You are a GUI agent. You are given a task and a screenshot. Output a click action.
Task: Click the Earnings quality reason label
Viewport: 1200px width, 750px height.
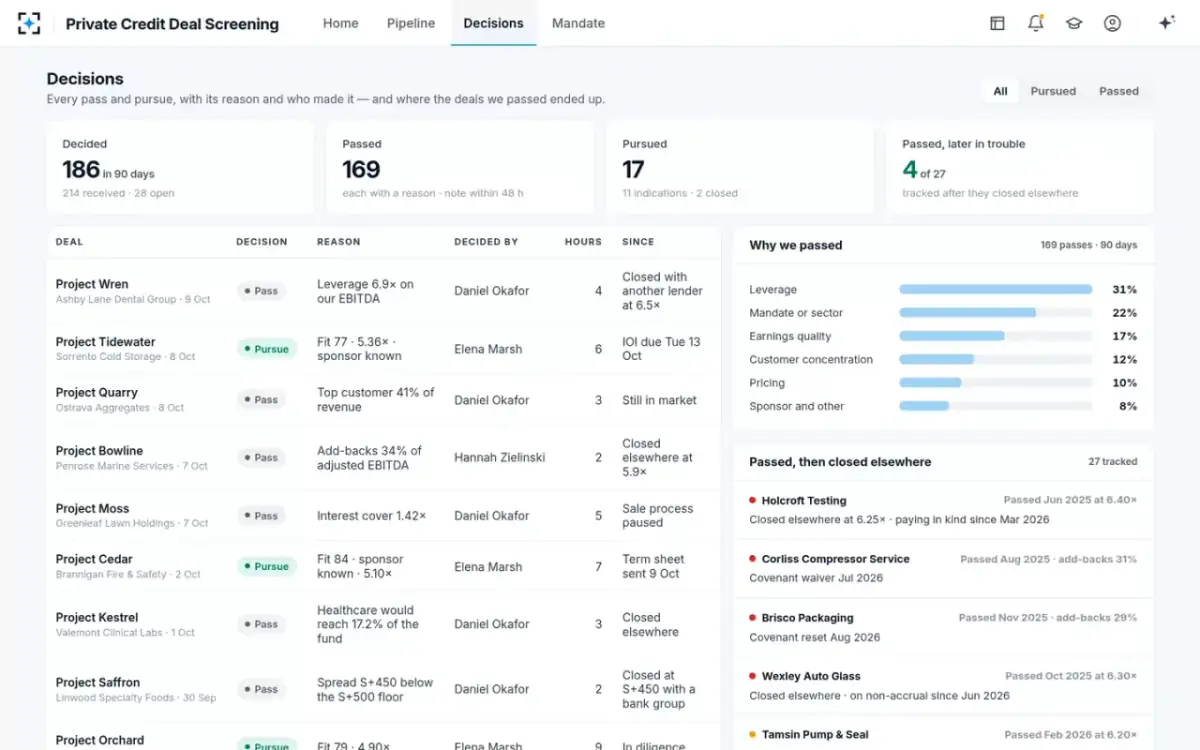790,337
